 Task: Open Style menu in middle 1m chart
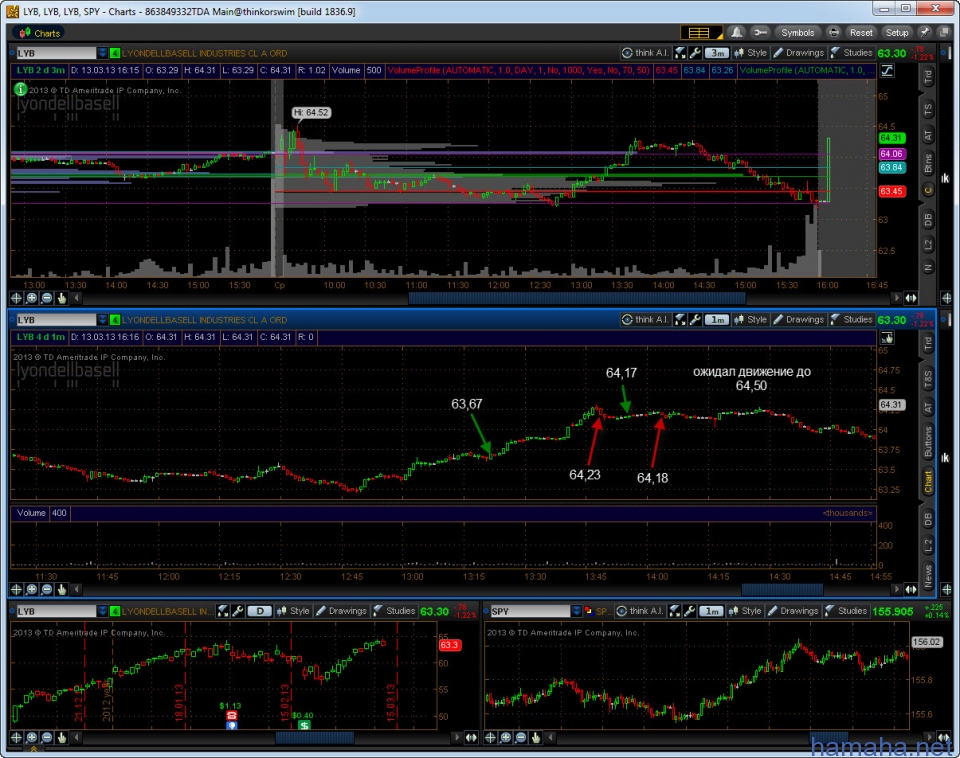(751, 320)
